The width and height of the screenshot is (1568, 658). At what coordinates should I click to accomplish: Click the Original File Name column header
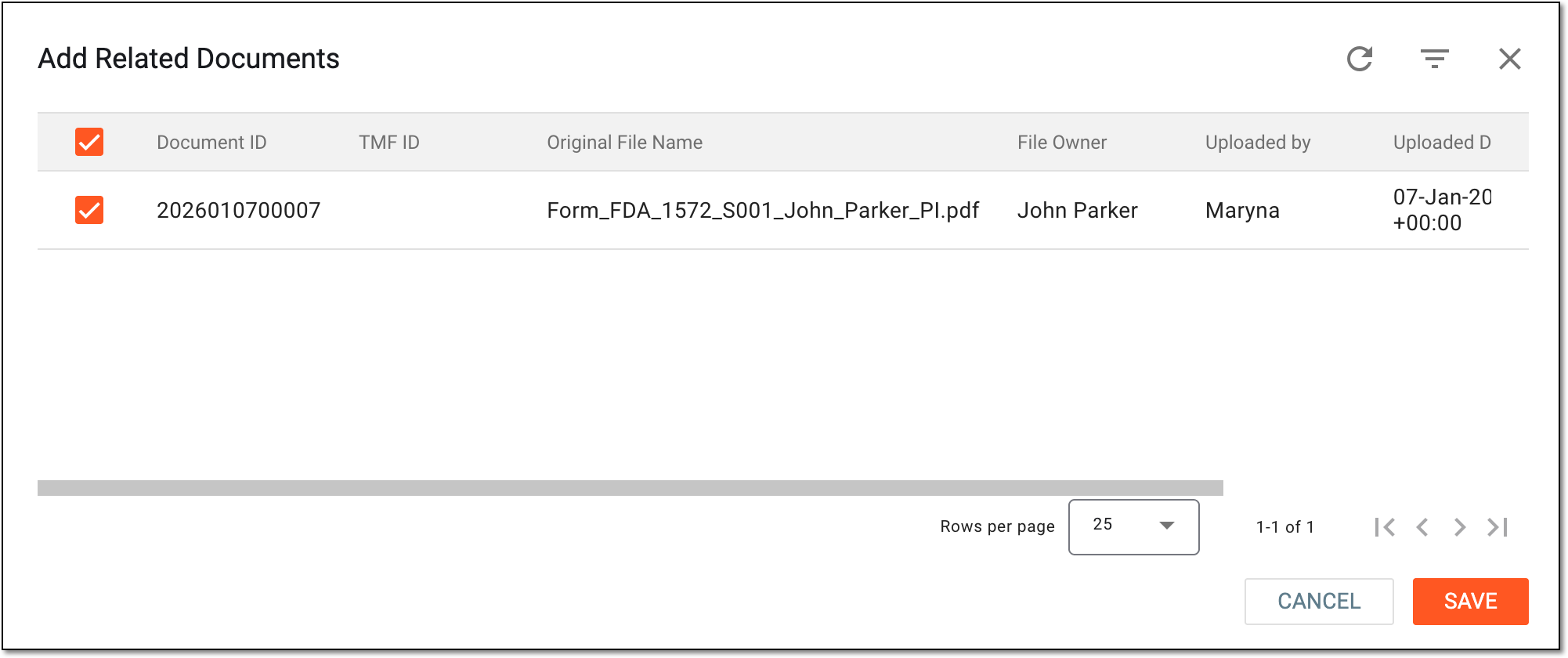coord(624,143)
